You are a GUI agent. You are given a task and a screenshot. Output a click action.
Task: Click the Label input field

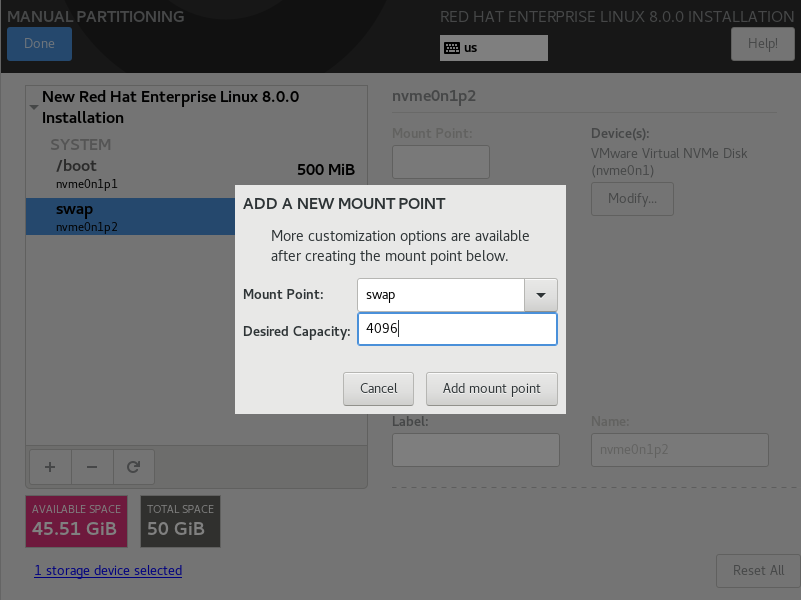point(476,450)
